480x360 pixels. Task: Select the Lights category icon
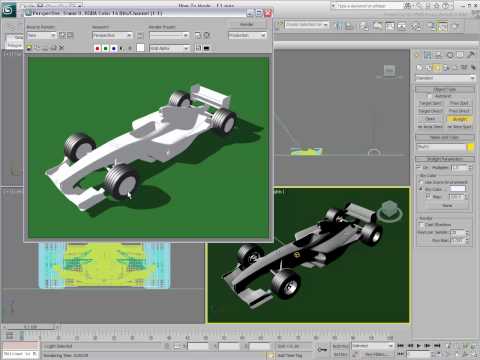(x=437, y=68)
